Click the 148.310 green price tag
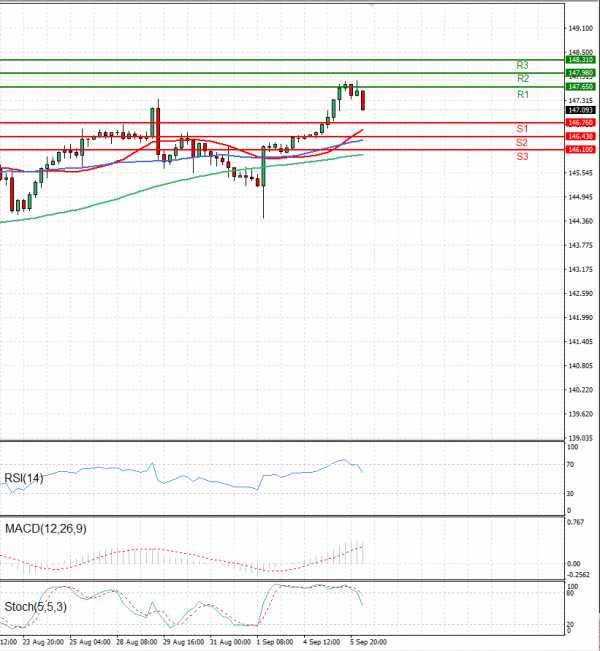 click(x=581, y=60)
